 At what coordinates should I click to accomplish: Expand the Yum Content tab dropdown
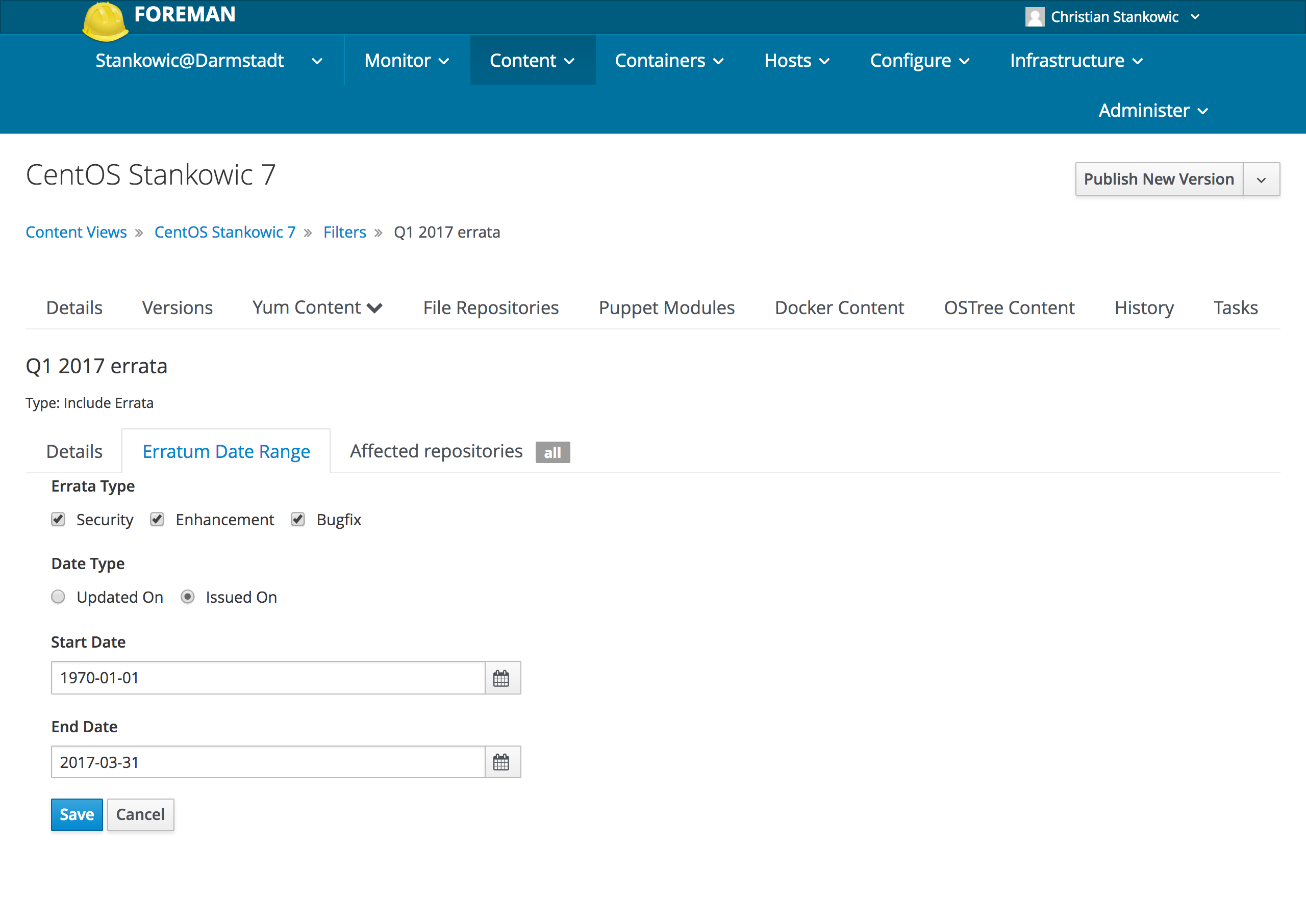(317, 307)
